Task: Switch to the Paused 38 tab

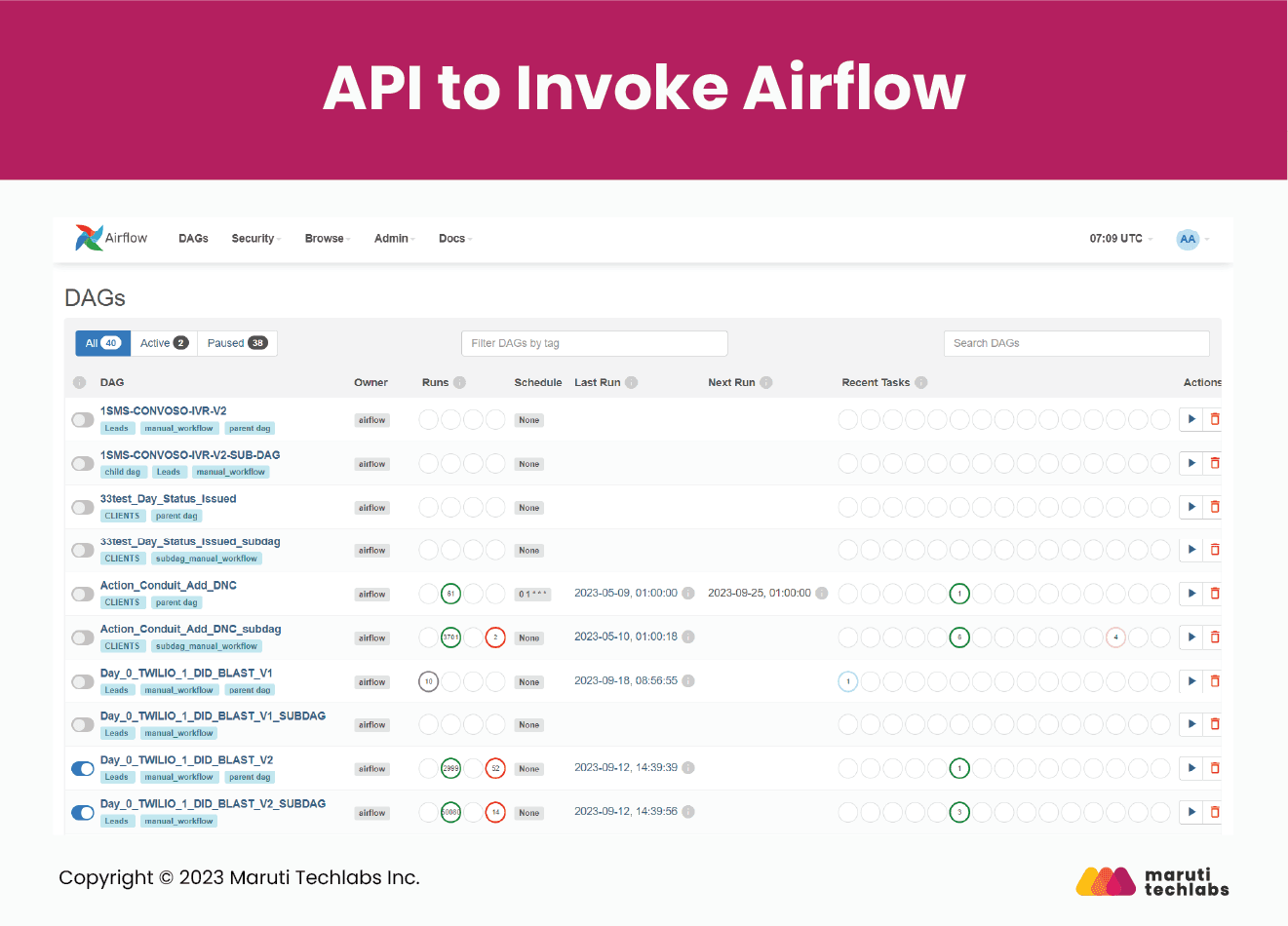Action: click(237, 343)
